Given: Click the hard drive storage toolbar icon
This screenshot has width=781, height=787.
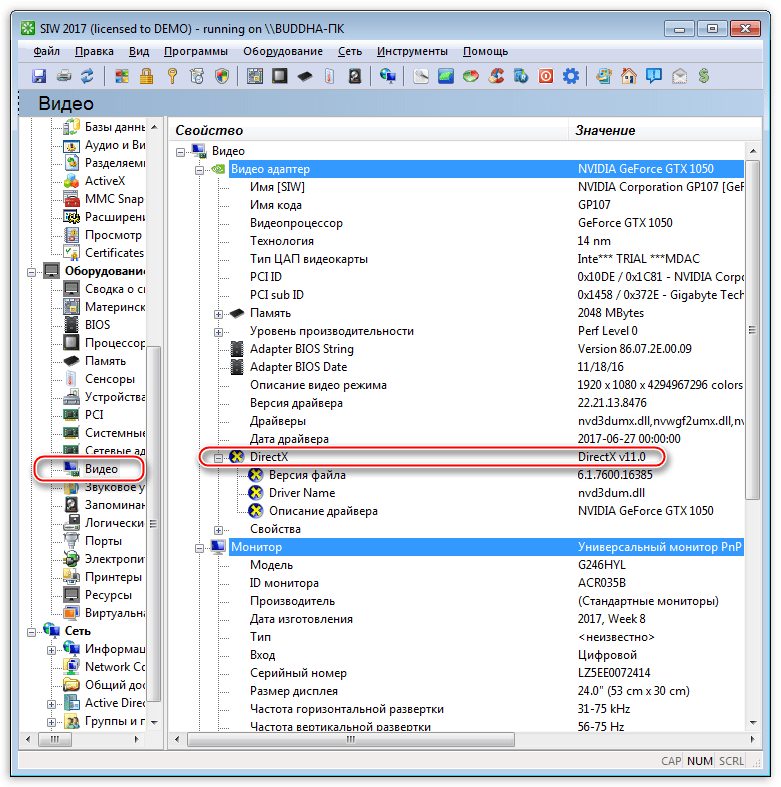Looking at the screenshot, I should [x=355, y=76].
